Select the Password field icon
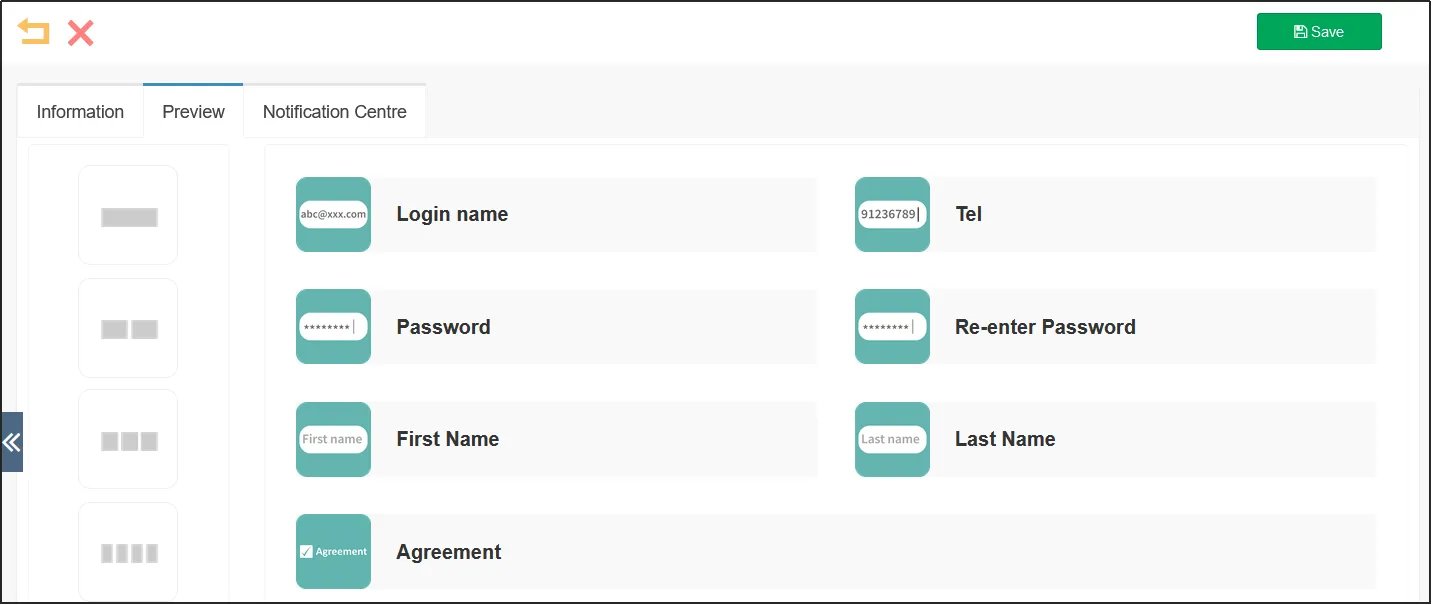 coord(333,327)
